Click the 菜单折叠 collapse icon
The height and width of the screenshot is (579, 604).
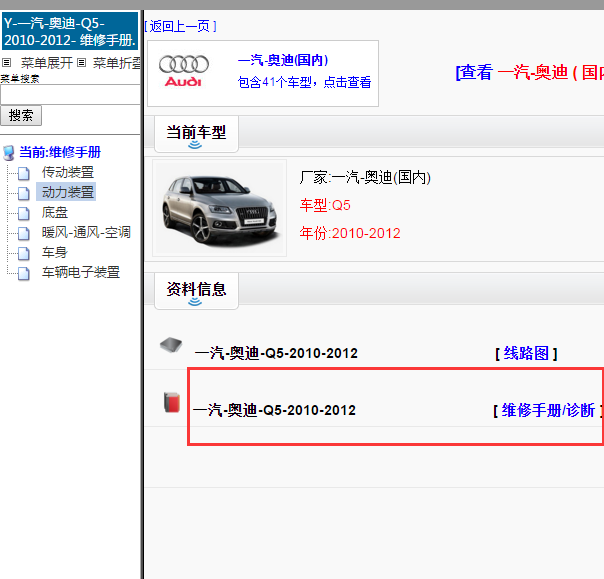81,62
